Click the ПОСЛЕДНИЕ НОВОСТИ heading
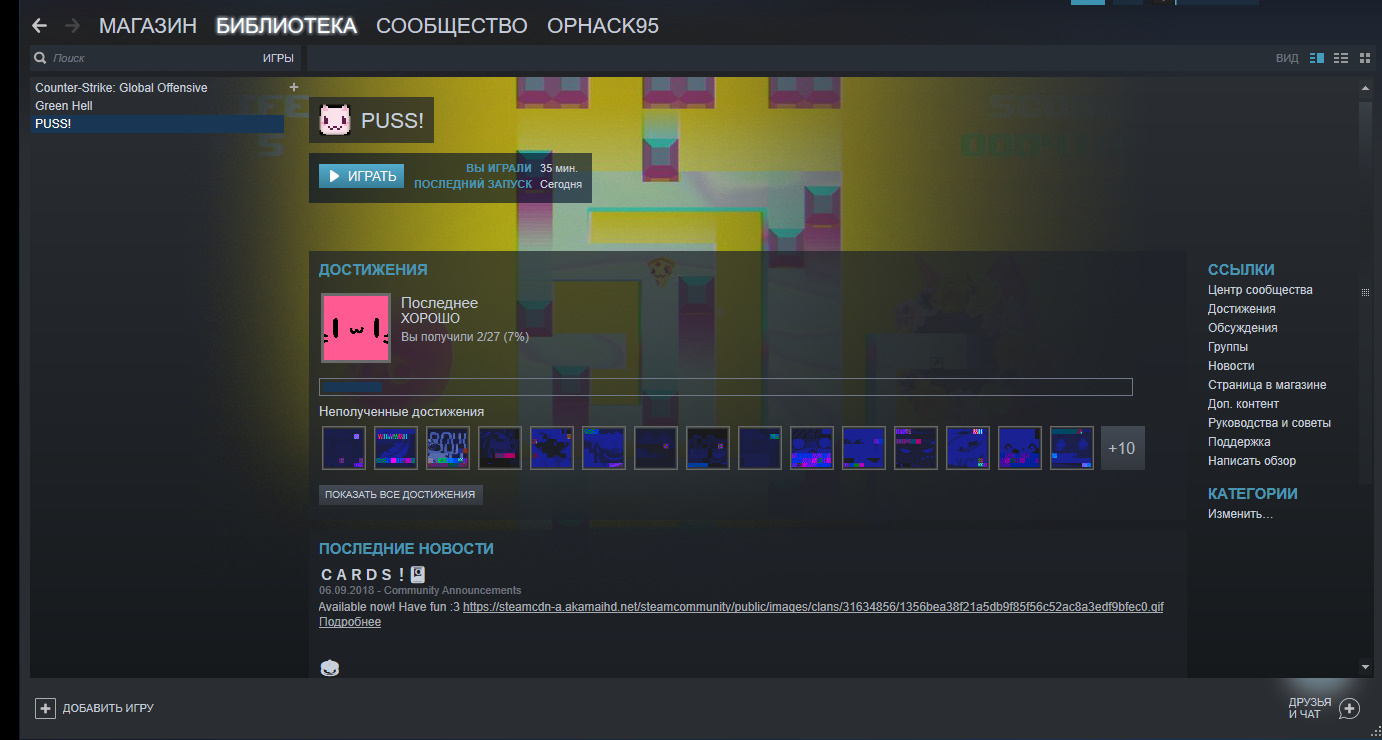Image resolution: width=1382 pixels, height=740 pixels. (406, 549)
